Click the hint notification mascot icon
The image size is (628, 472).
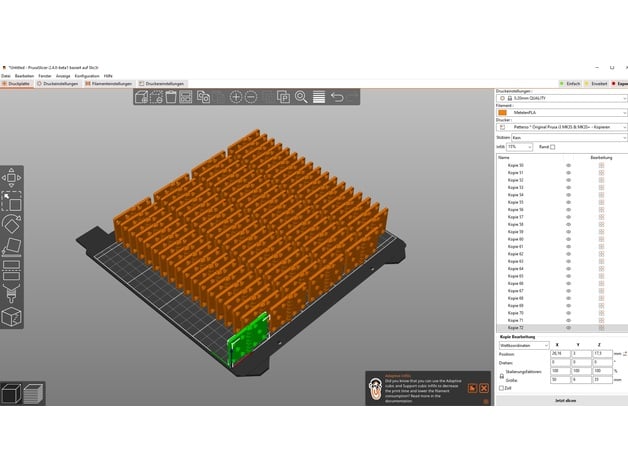pyautogui.click(x=375, y=389)
